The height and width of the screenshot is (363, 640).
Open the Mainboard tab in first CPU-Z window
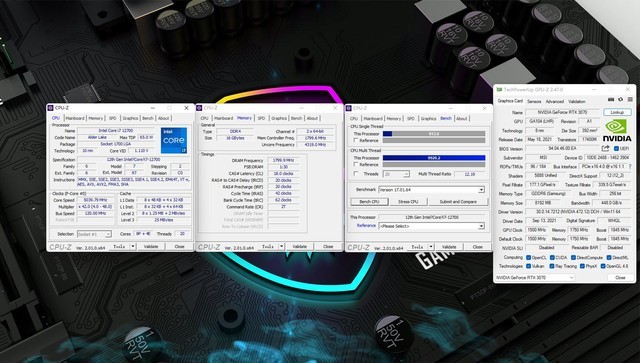pos(75,118)
